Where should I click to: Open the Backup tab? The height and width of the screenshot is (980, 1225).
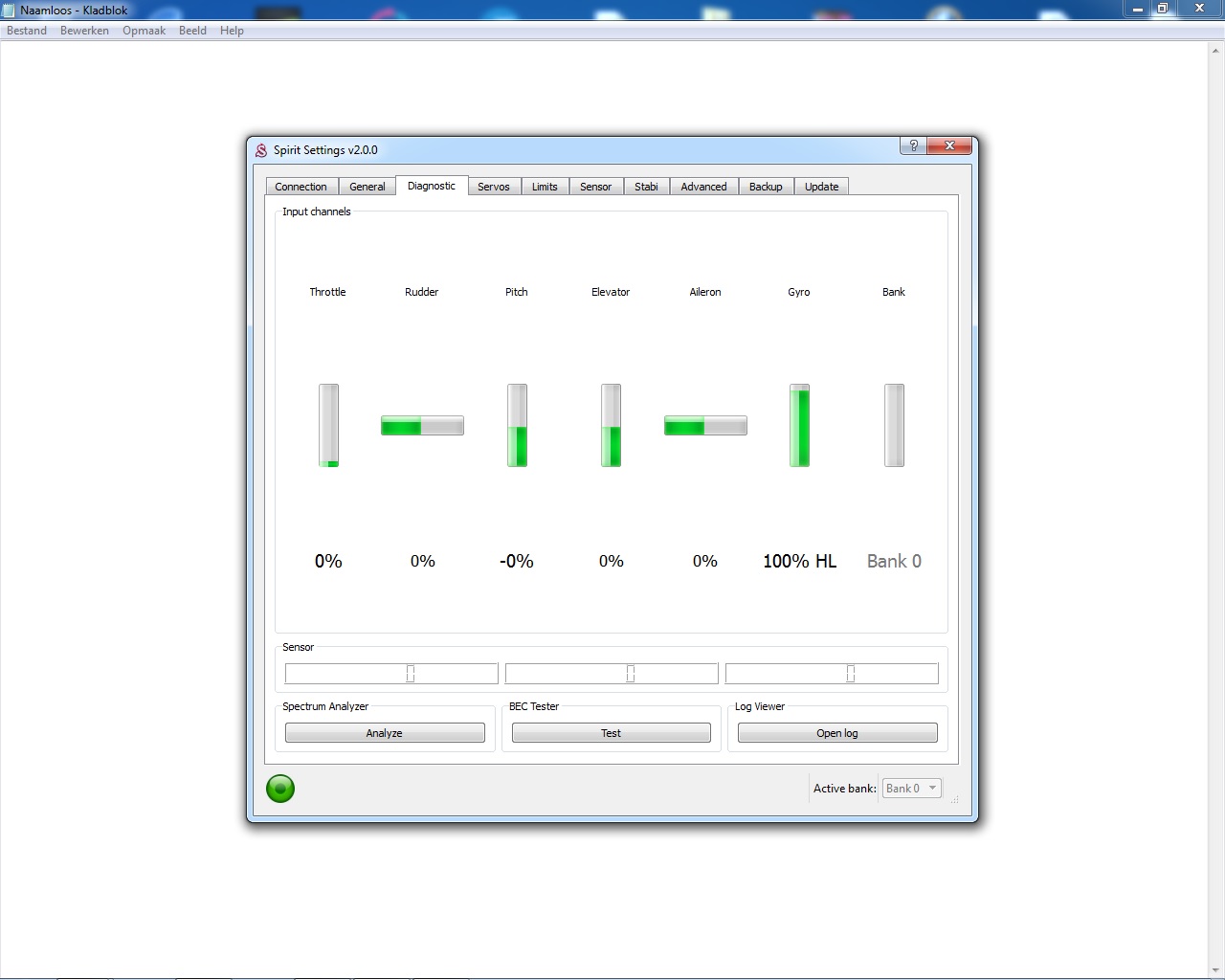tap(766, 187)
